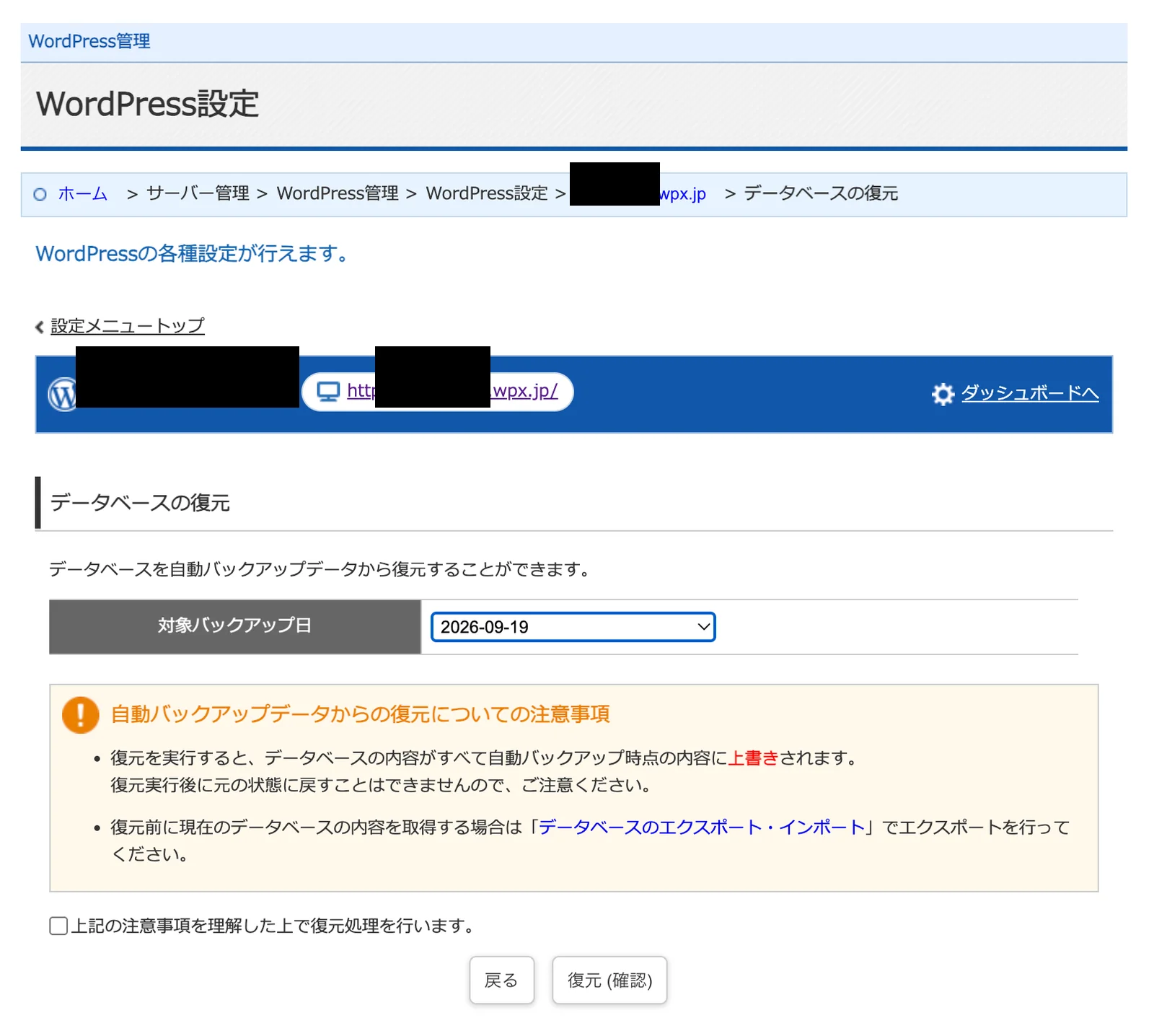Click the 自動バックアップデータからの復元についての注意事項 heading

click(360, 714)
